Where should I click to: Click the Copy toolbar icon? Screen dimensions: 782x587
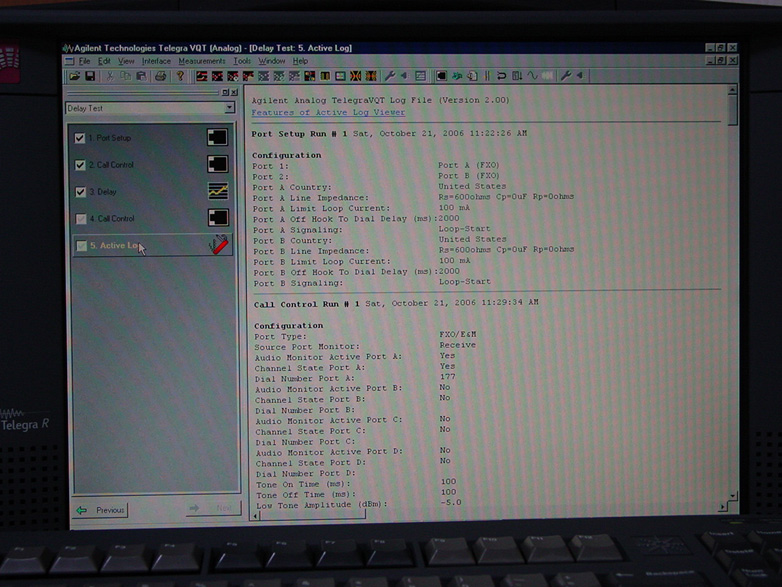point(125,76)
